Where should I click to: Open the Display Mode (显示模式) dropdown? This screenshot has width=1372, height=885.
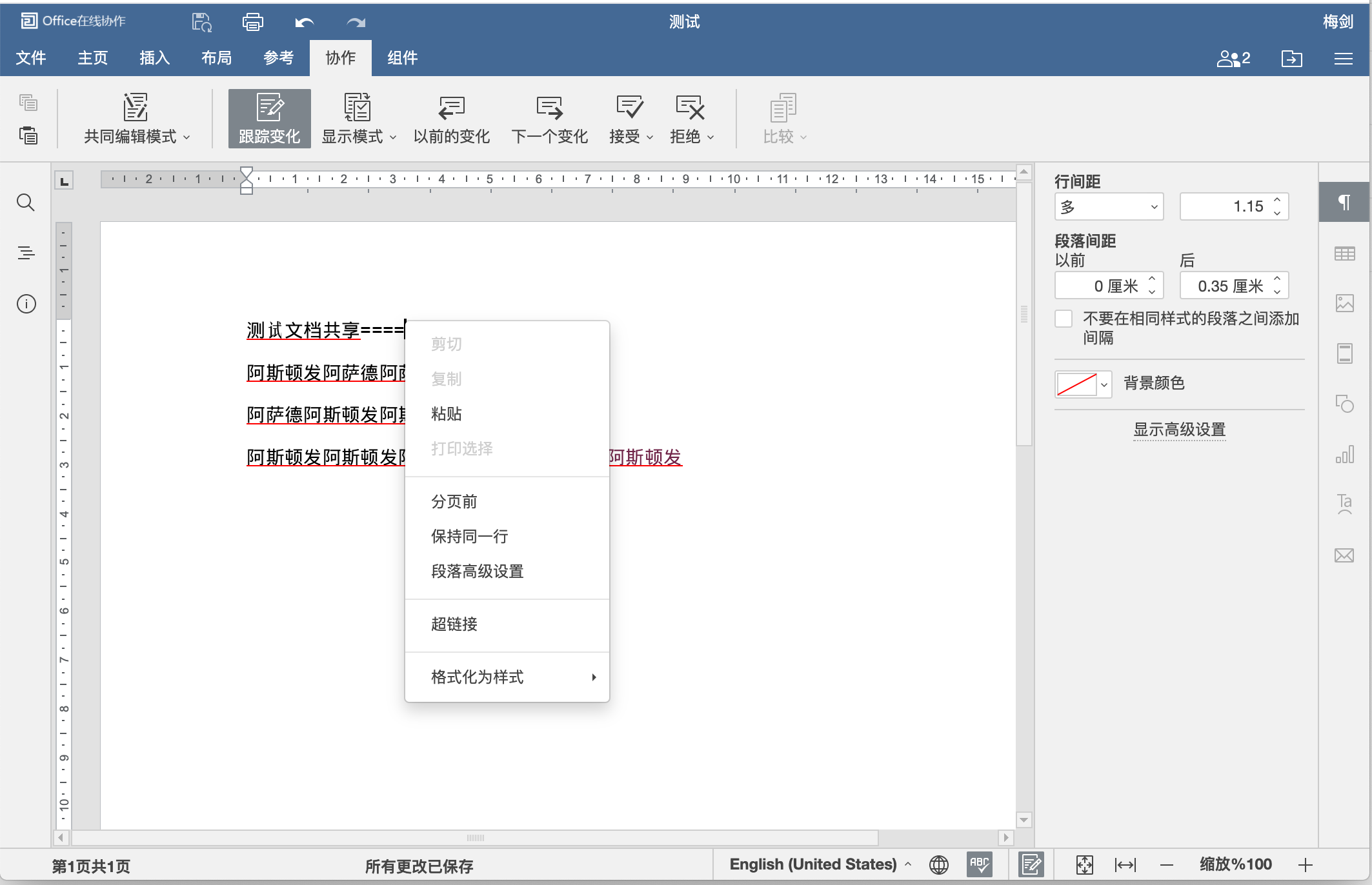pyautogui.click(x=359, y=136)
